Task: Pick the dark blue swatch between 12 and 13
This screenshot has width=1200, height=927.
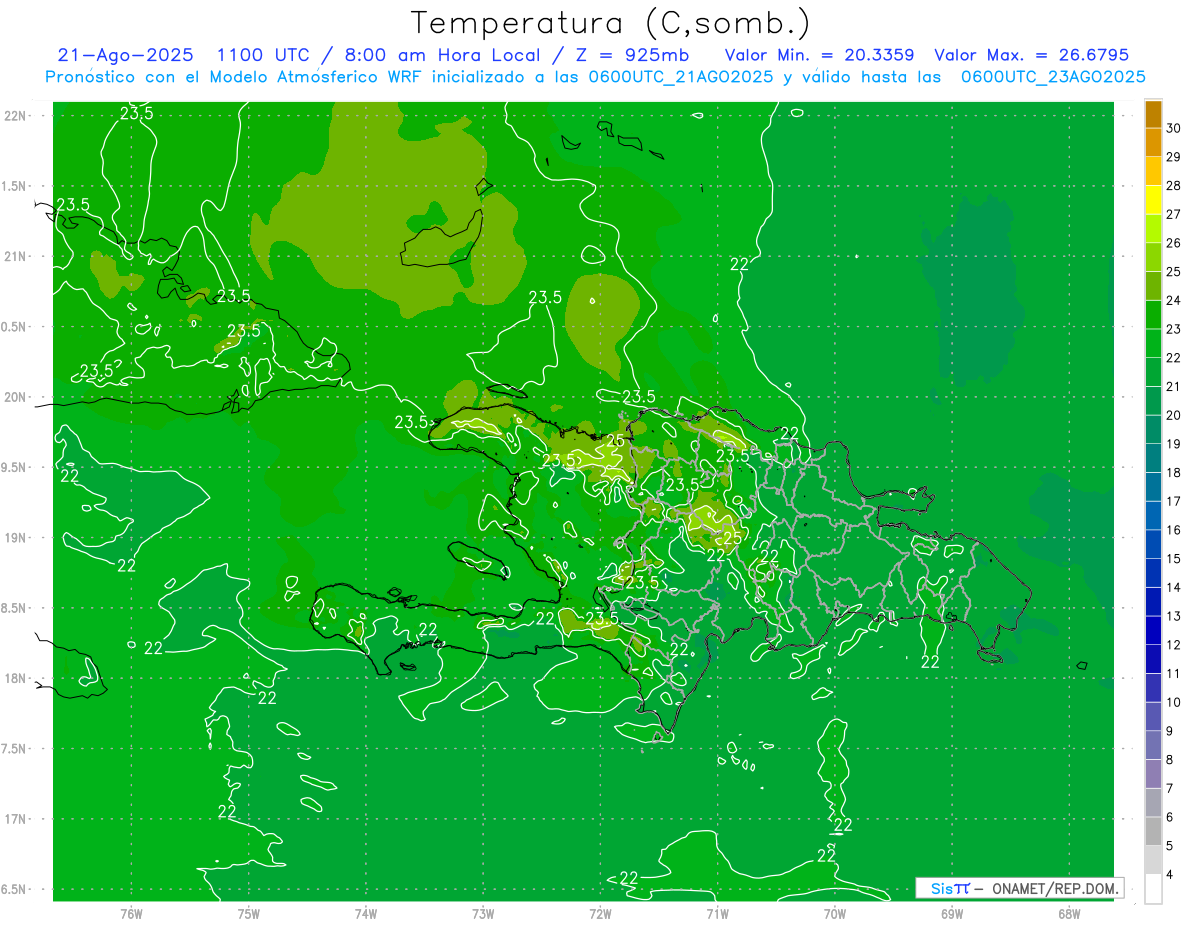Action: 1153,631
